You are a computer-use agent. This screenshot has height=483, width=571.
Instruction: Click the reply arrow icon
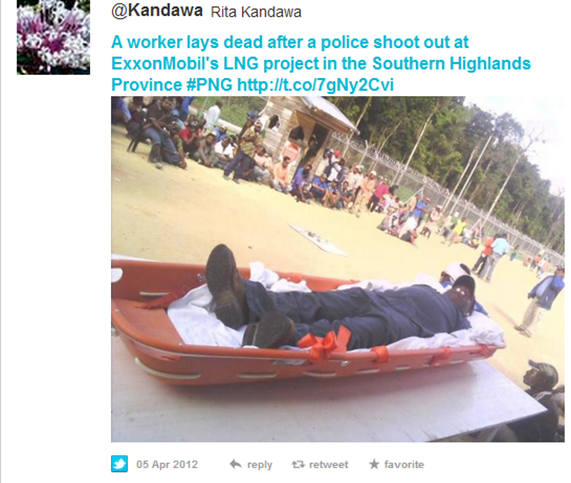(x=236, y=464)
